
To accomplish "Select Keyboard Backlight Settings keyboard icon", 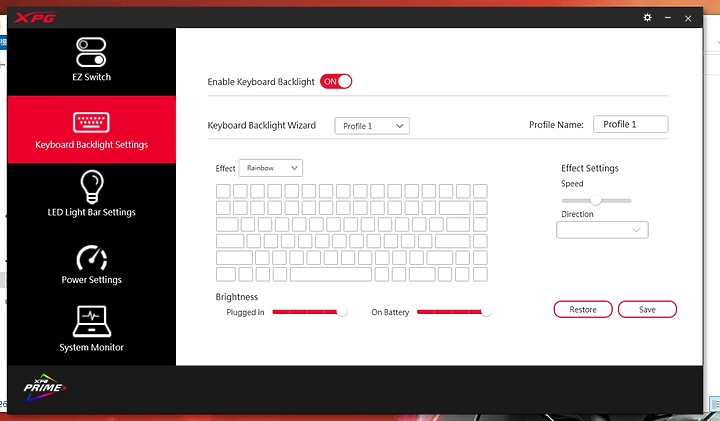I will pyautogui.click(x=91, y=122).
